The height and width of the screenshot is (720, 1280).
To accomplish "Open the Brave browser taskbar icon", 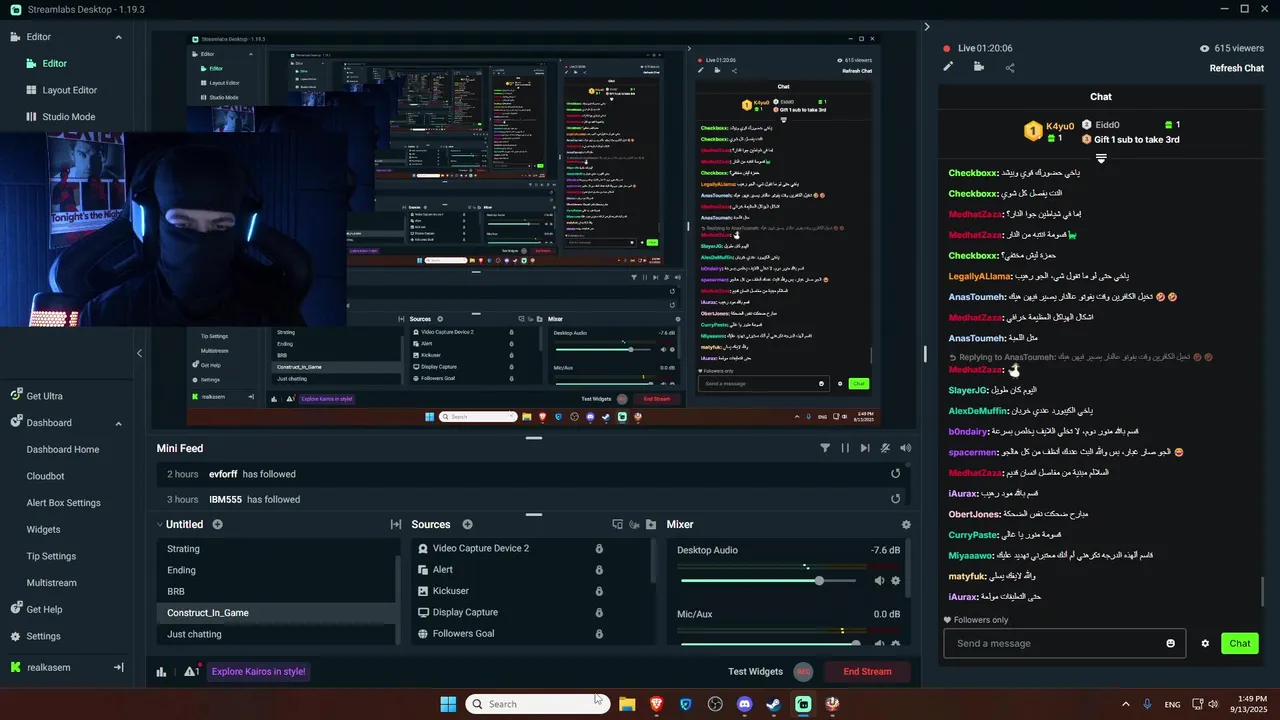I will point(656,704).
